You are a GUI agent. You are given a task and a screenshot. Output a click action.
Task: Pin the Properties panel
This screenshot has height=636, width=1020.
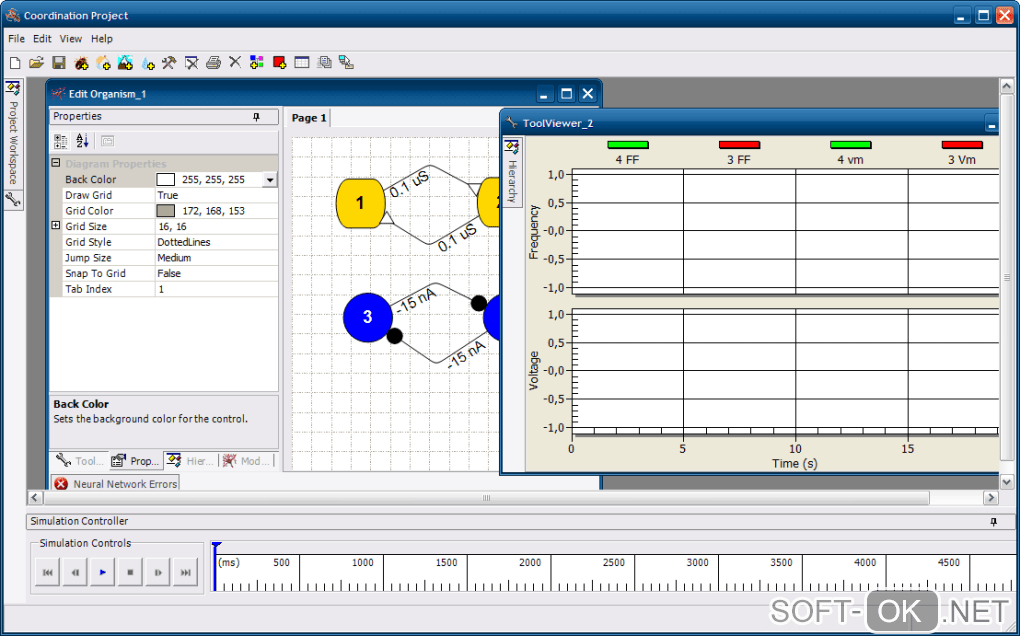tap(256, 116)
